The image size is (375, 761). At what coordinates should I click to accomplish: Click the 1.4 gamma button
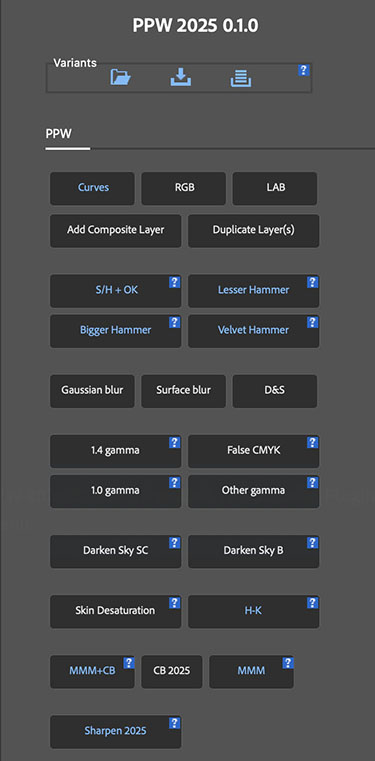(115, 451)
